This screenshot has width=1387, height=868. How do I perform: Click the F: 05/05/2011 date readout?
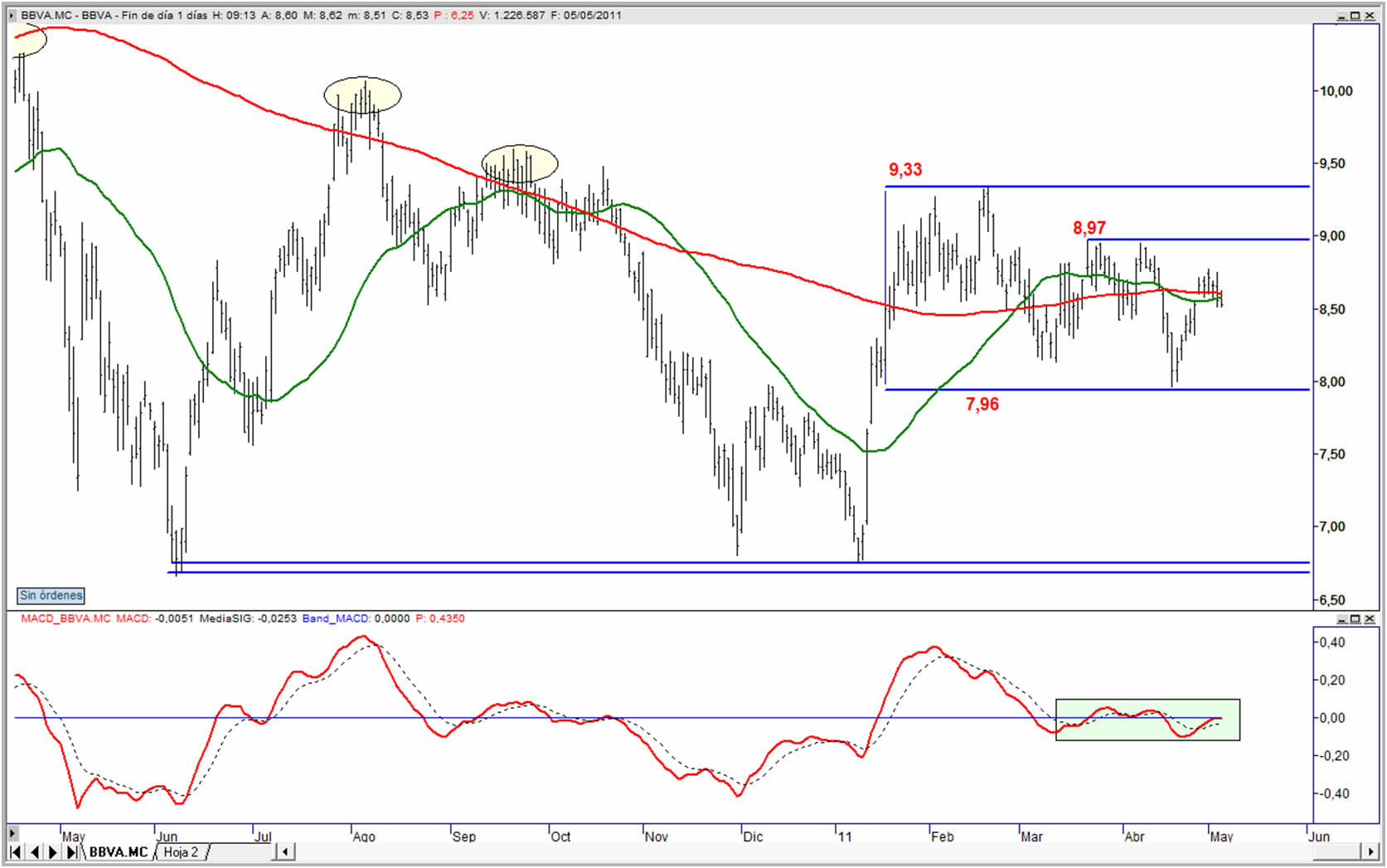pos(586,15)
